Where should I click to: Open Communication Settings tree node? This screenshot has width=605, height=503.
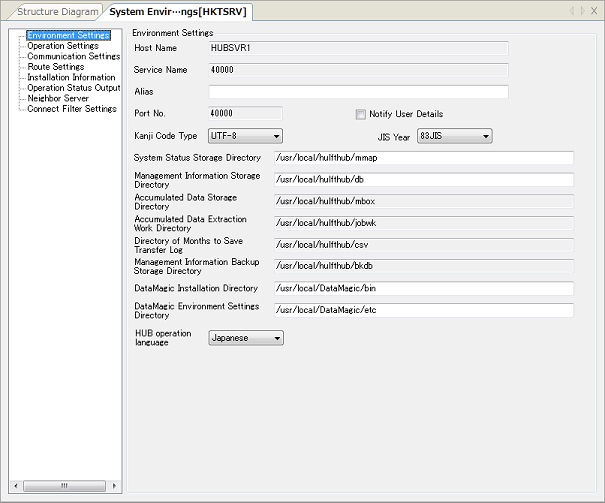[73, 57]
